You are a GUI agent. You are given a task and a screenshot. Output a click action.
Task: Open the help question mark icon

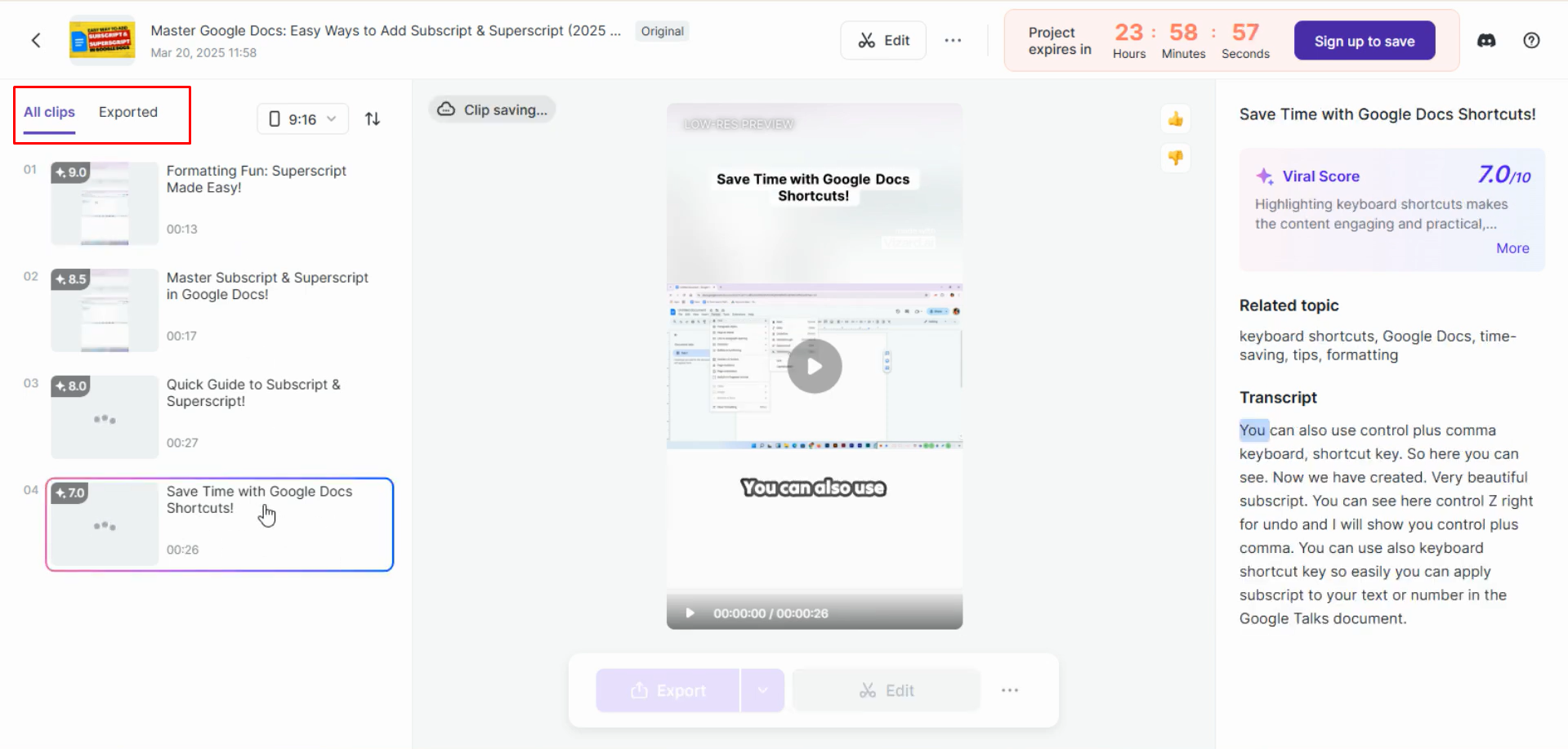tap(1531, 40)
